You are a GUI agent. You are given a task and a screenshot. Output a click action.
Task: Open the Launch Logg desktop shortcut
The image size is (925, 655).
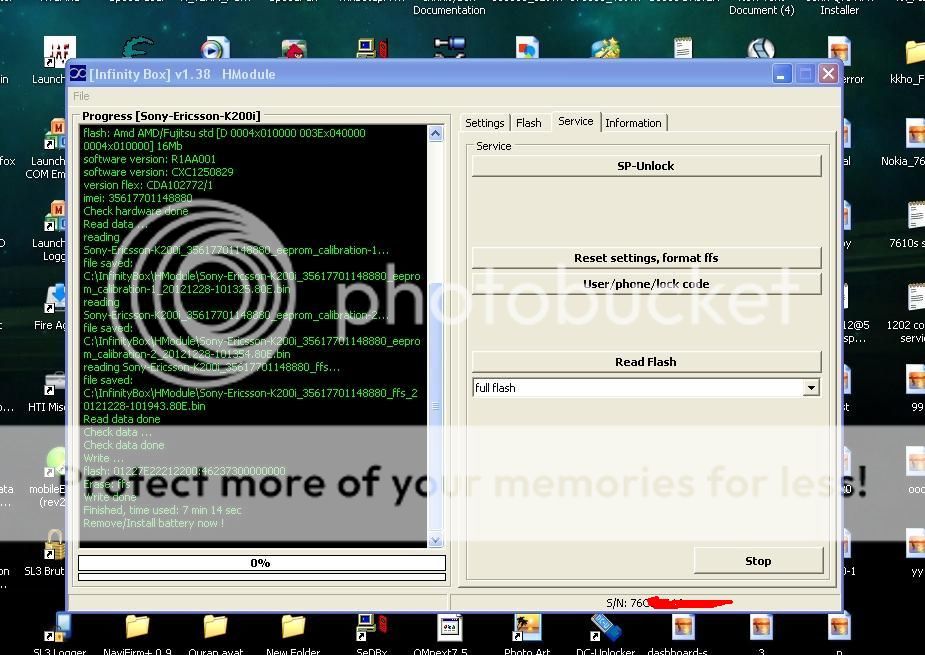click(57, 216)
